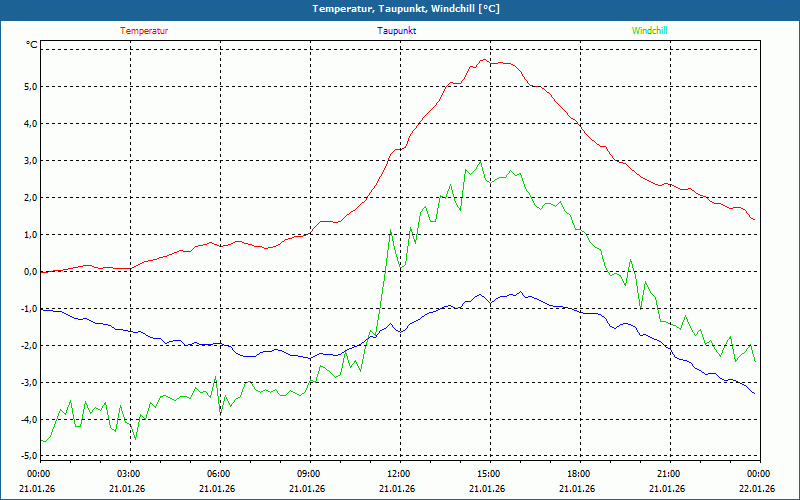Select the 21:00 time axis label
Screen dimensions: 800x500
(668, 474)
